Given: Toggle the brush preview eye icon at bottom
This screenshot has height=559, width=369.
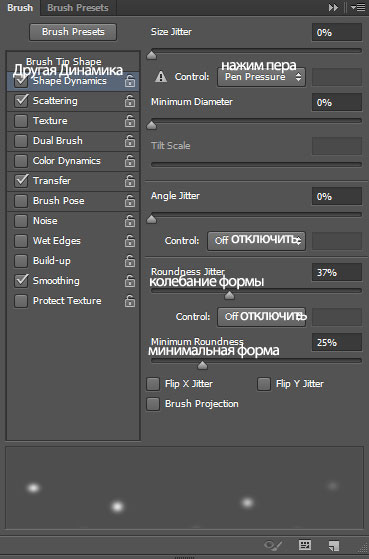Looking at the screenshot, I should click(273, 545).
